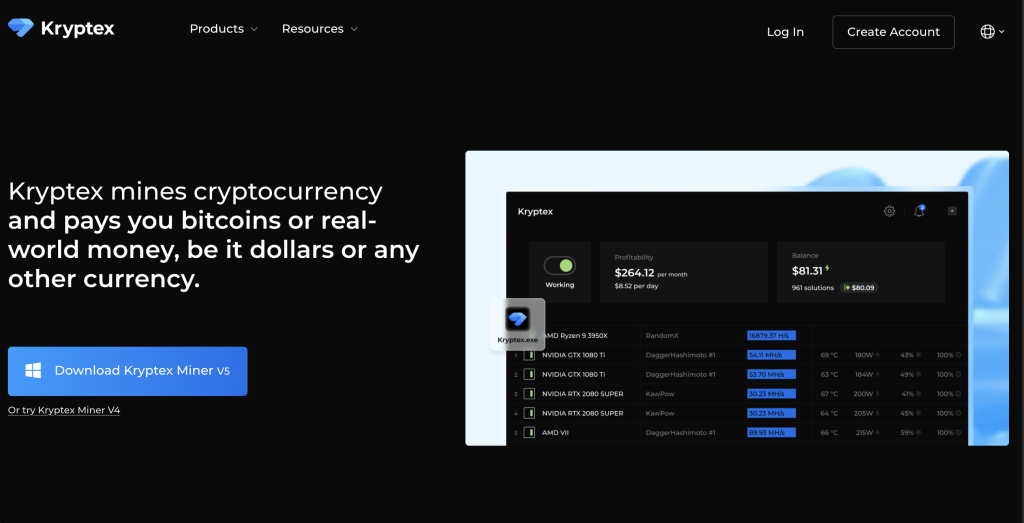This screenshot has width=1024, height=523.
Task: Click the 54.11 MH/s hashrate bar
Action: coord(771,355)
